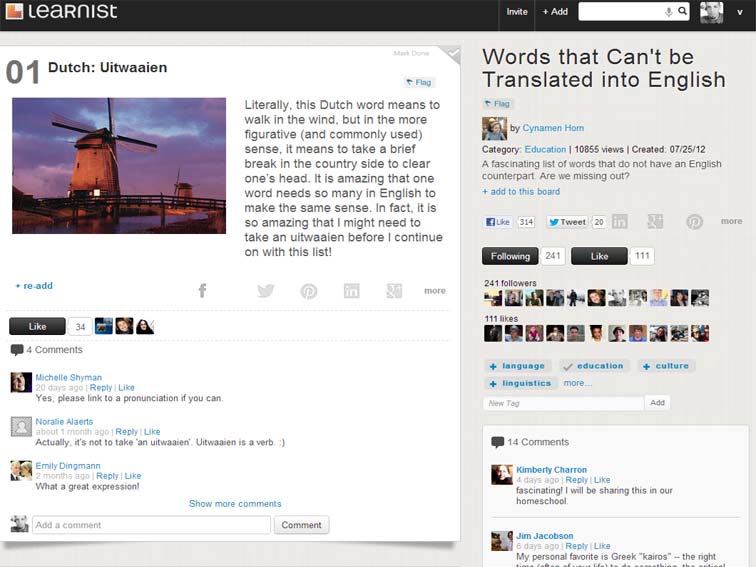This screenshot has width=756, height=567.
Task: Reply to Kimberly Charron's comment
Action: [576, 480]
